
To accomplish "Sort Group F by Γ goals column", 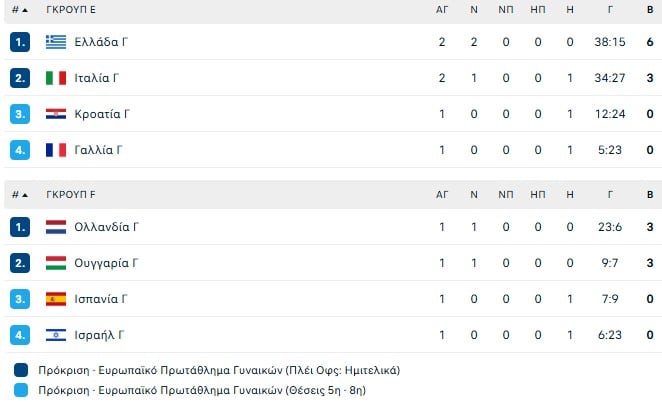I will (x=609, y=194).
